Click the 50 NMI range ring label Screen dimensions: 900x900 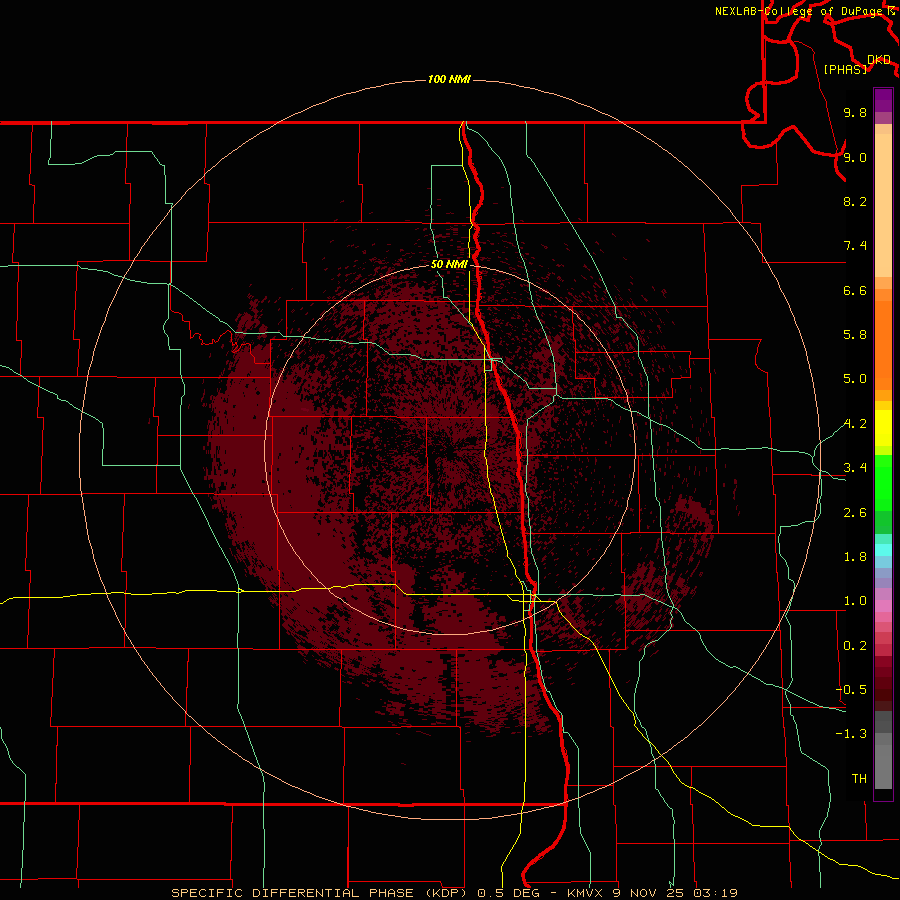tap(449, 265)
